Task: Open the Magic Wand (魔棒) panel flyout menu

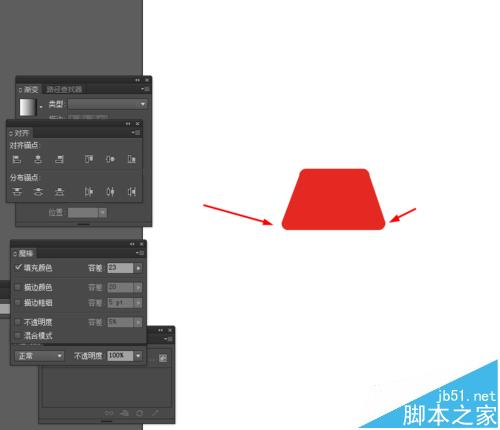Action: tap(140, 253)
